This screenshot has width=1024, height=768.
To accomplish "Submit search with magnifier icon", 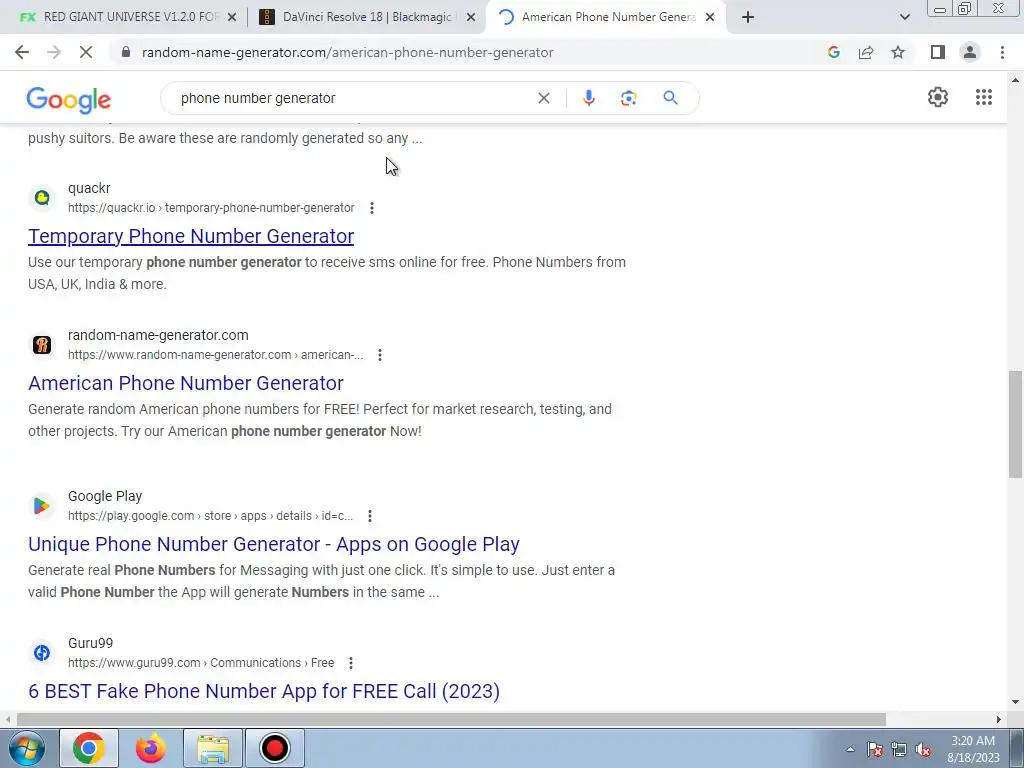I will coord(670,98).
